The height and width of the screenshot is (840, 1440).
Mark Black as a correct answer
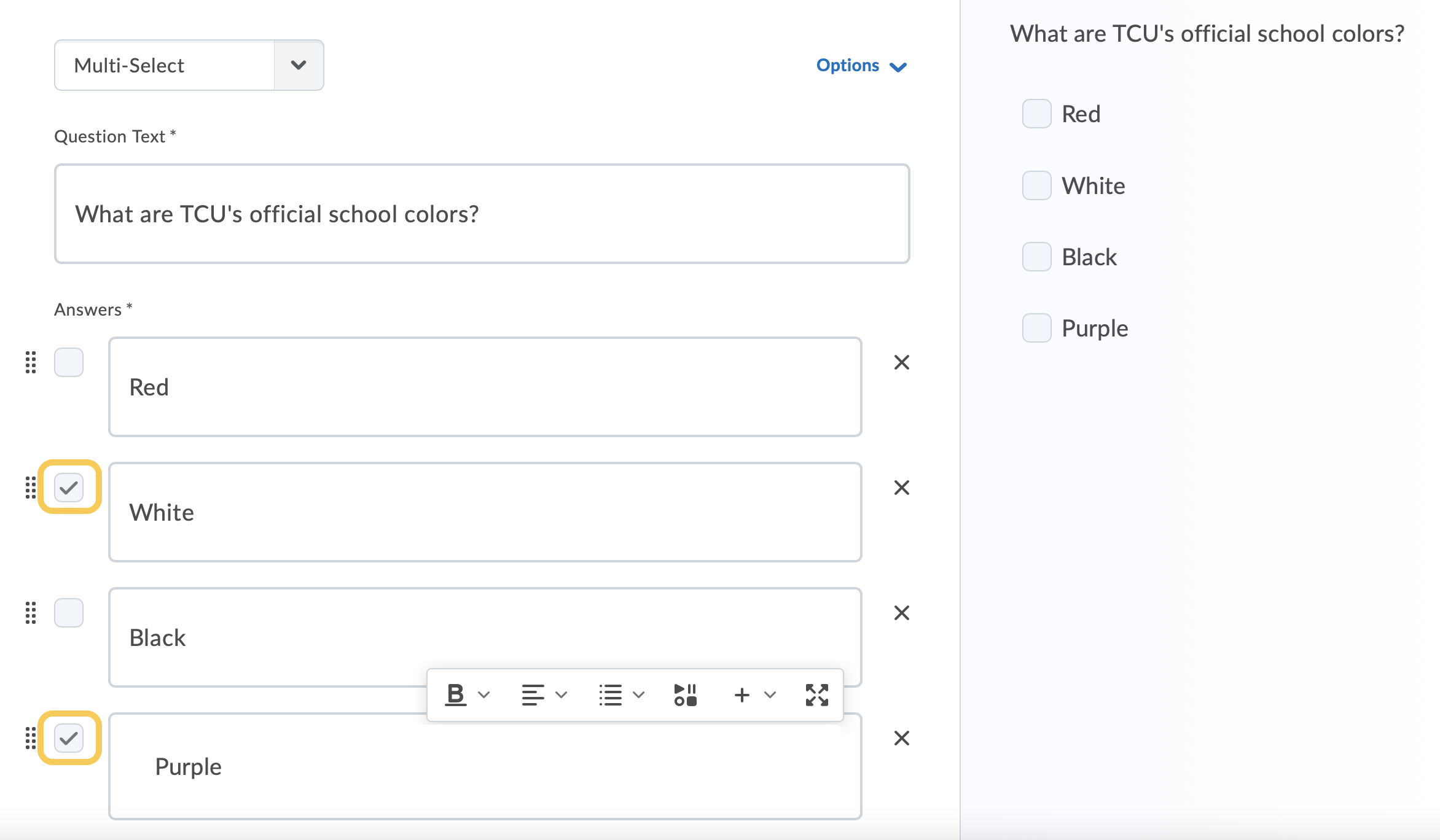coord(69,613)
